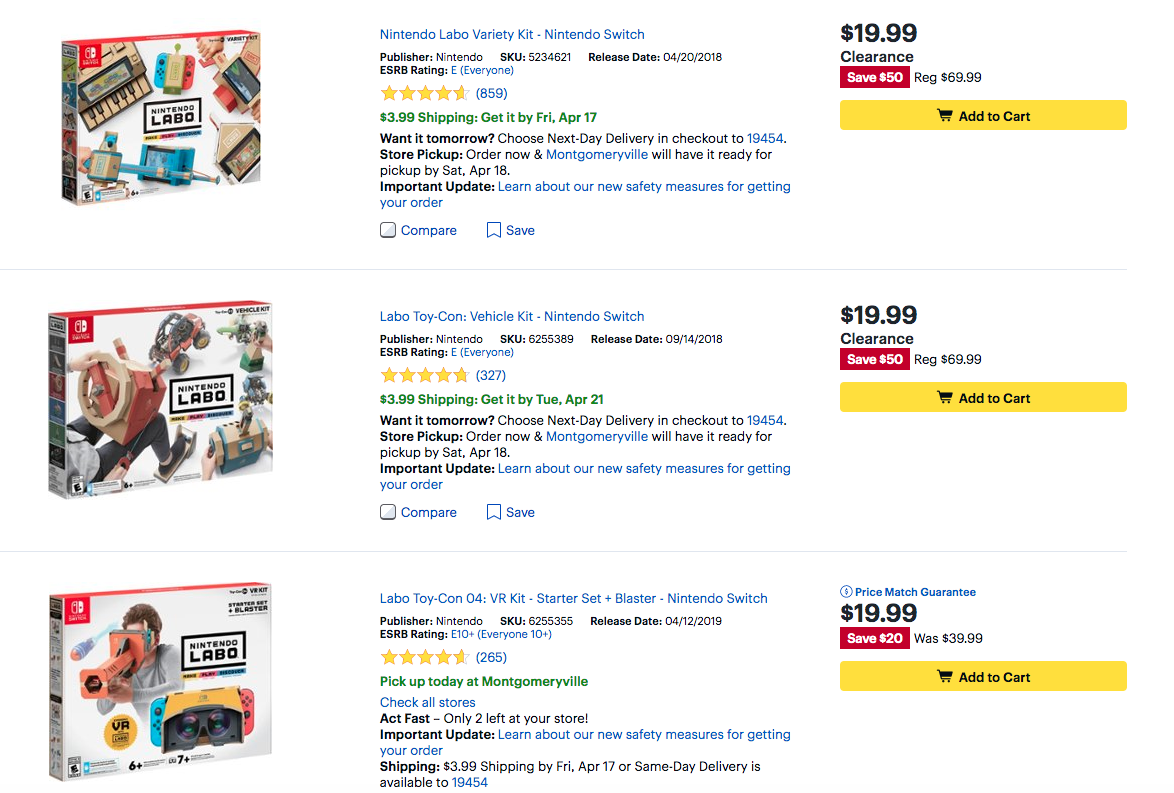The width and height of the screenshot is (1174, 793).
Task: Add Labo Variety Kit to cart
Action: [x=983, y=116]
